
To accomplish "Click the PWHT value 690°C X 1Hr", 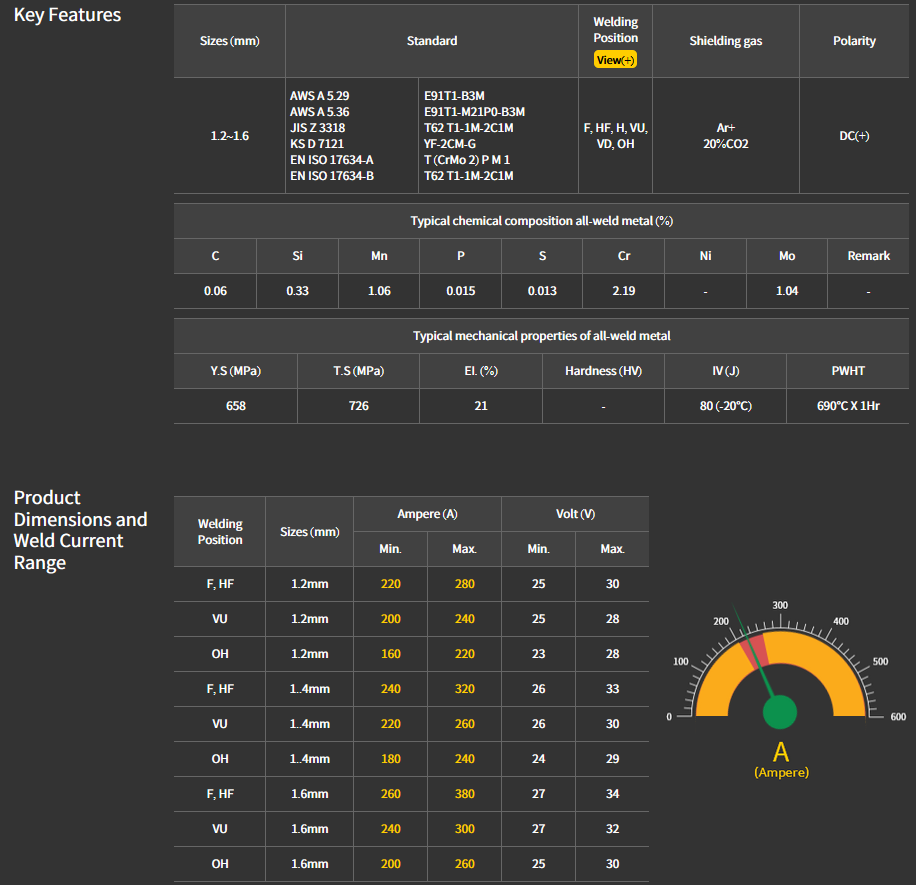I will [x=848, y=406].
